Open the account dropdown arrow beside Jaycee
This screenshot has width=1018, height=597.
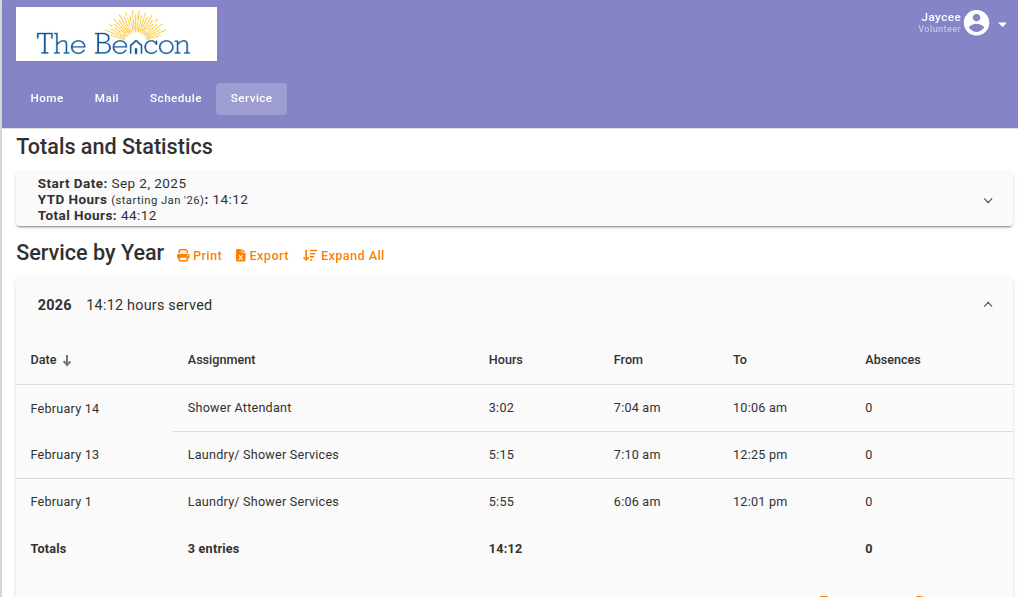pos(1002,24)
